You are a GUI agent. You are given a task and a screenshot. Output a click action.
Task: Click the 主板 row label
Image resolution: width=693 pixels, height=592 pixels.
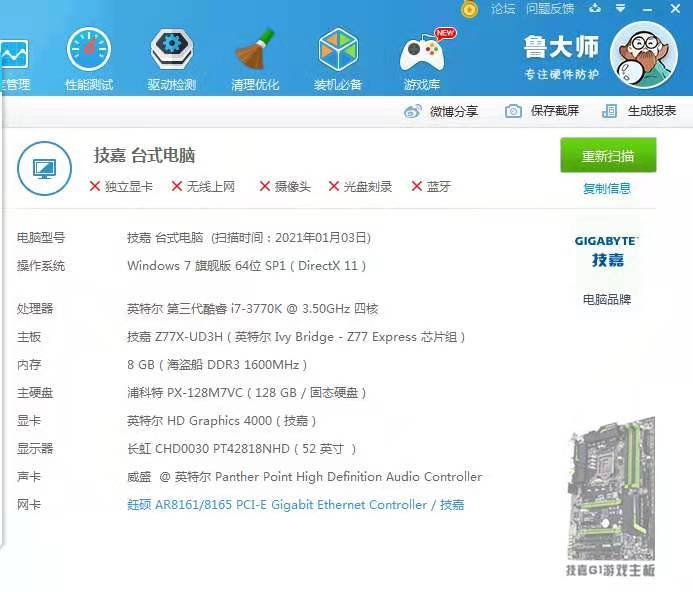[29, 337]
